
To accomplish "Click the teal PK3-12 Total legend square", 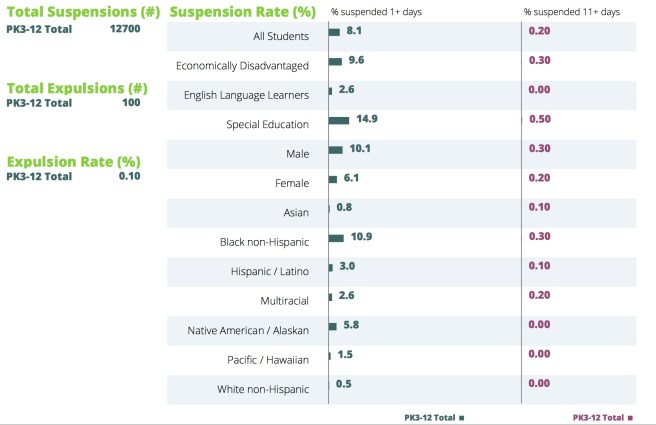I will pos(462,416).
